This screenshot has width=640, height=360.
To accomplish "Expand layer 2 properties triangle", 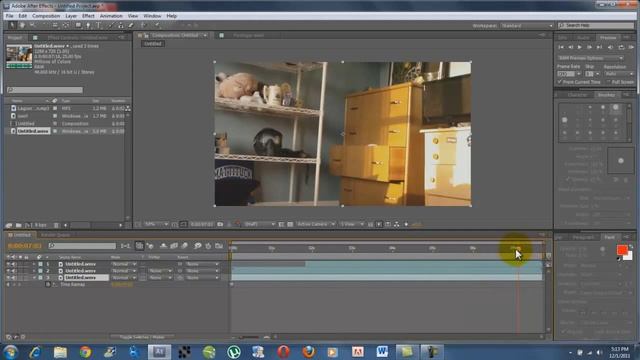I will coord(34,271).
